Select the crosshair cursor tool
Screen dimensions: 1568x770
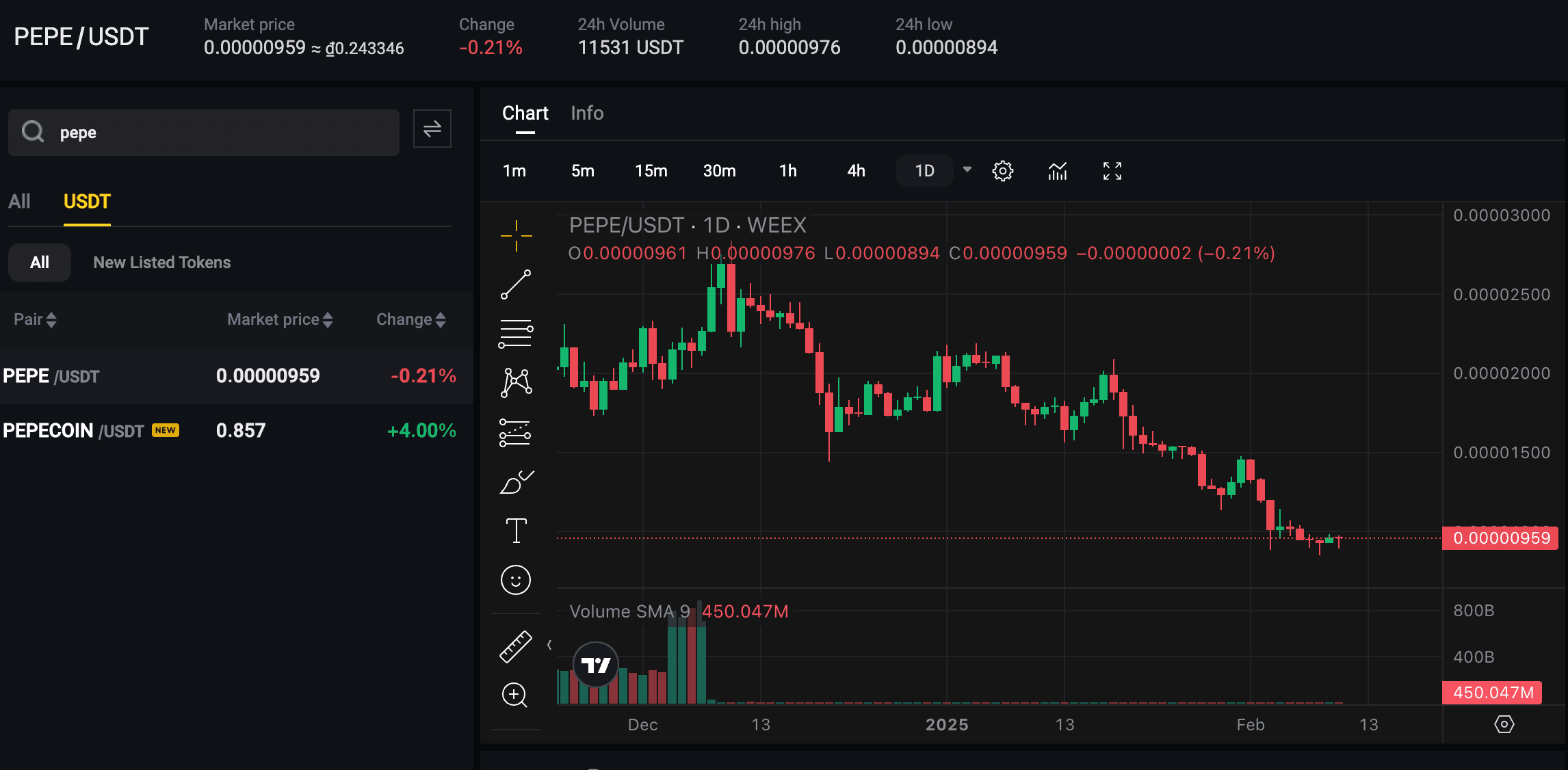click(516, 236)
